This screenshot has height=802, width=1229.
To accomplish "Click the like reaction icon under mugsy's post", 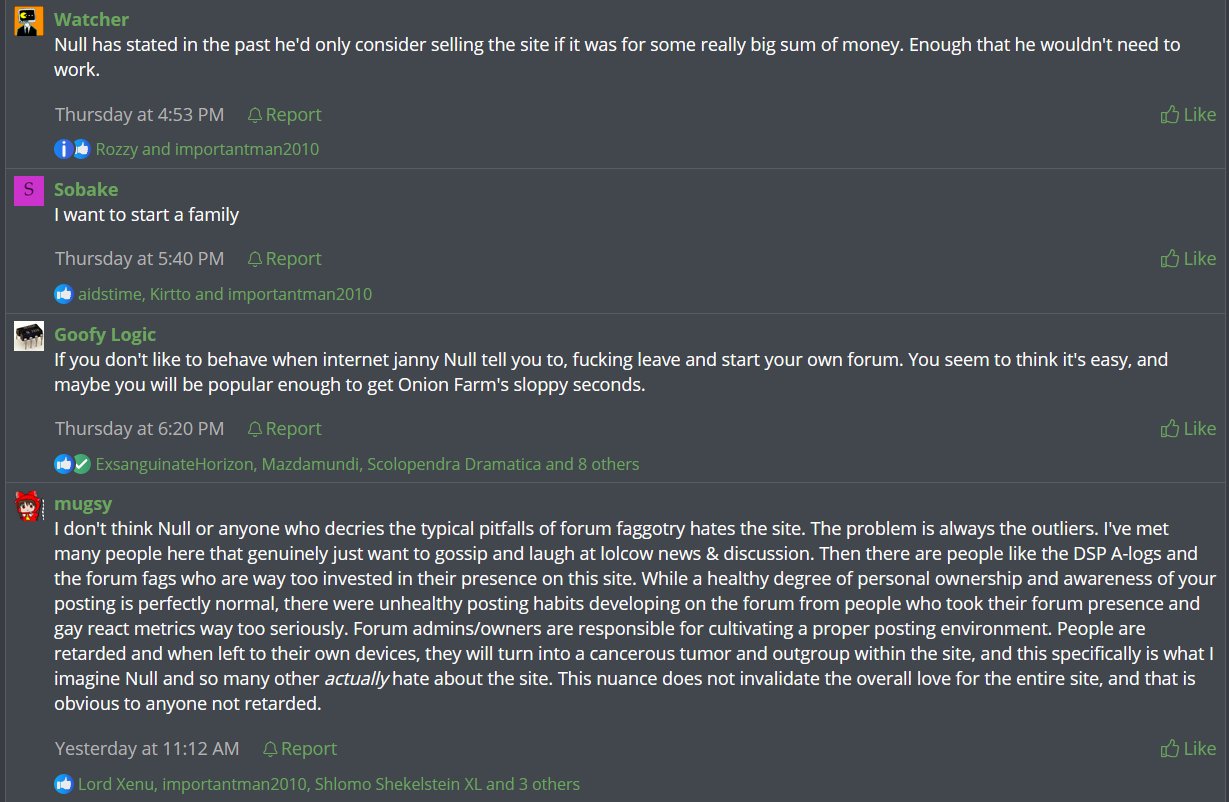I will pos(64,784).
